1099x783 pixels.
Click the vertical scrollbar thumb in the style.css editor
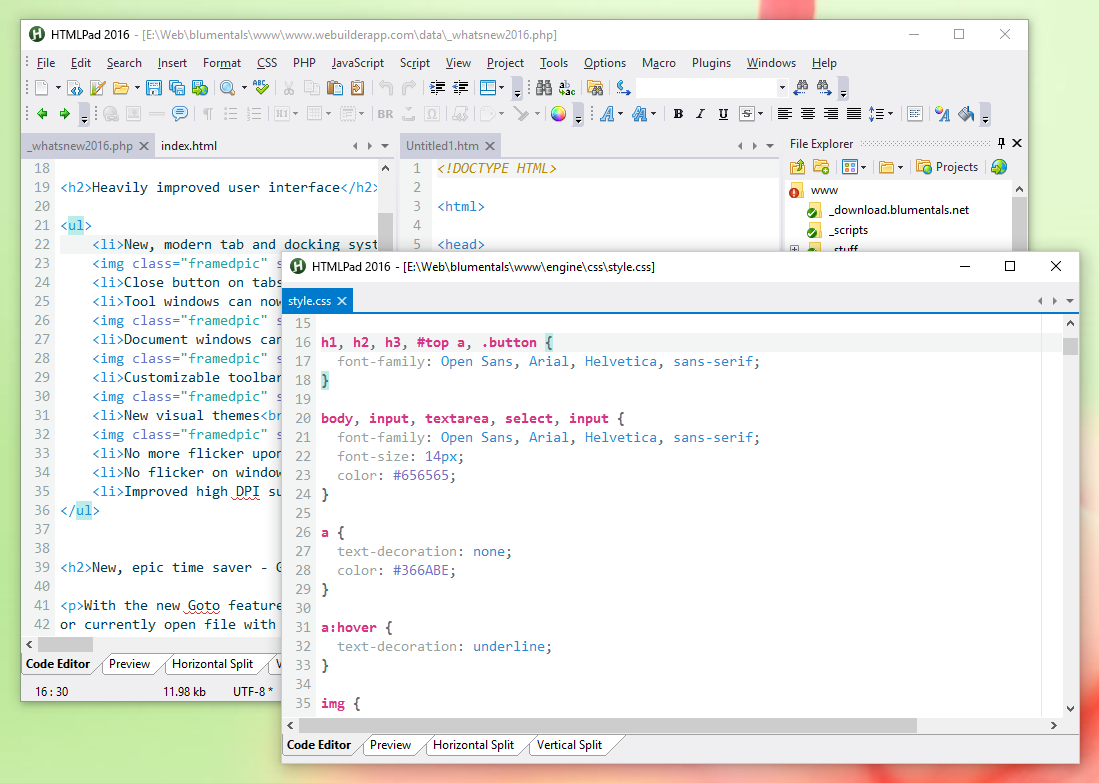[x=1070, y=347]
